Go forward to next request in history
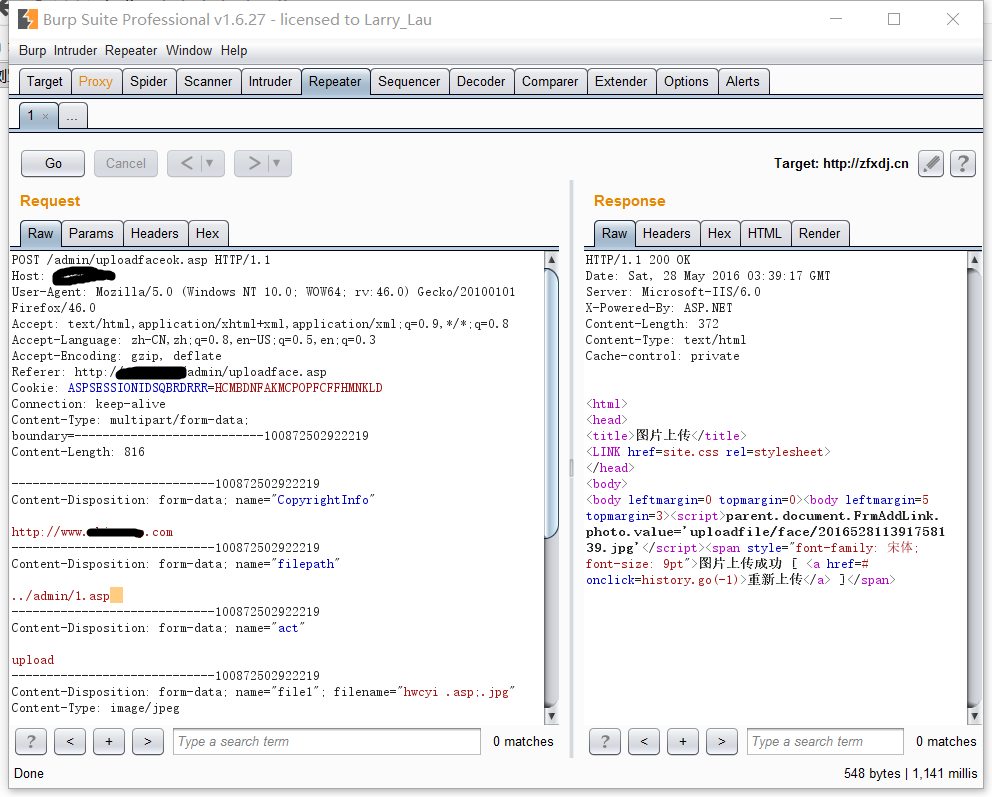This screenshot has width=992, height=797. [254, 164]
